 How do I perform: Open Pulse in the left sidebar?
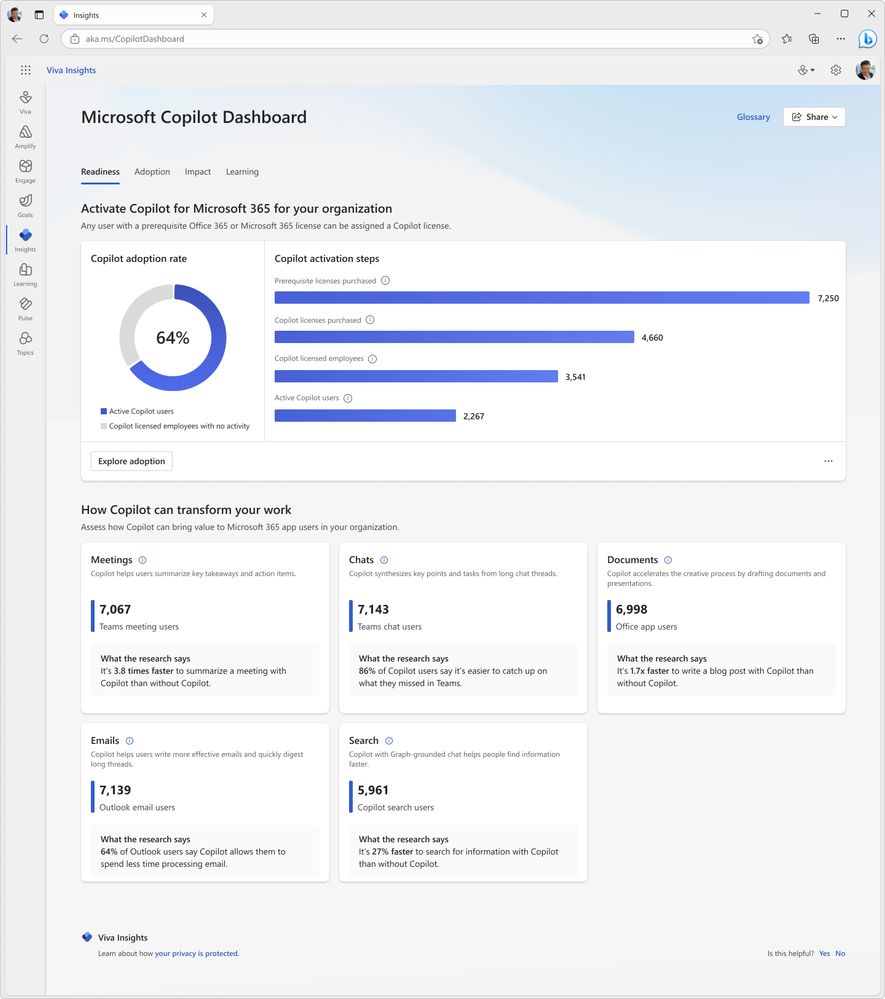25,308
